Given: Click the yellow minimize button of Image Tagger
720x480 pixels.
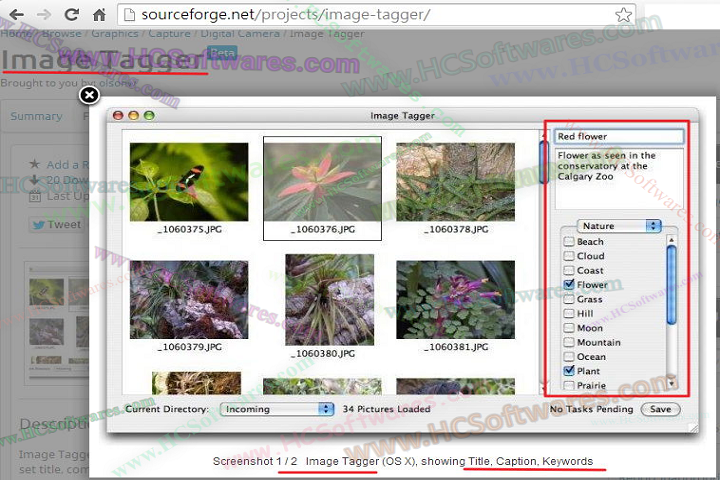Looking at the screenshot, I should tap(134, 115).
